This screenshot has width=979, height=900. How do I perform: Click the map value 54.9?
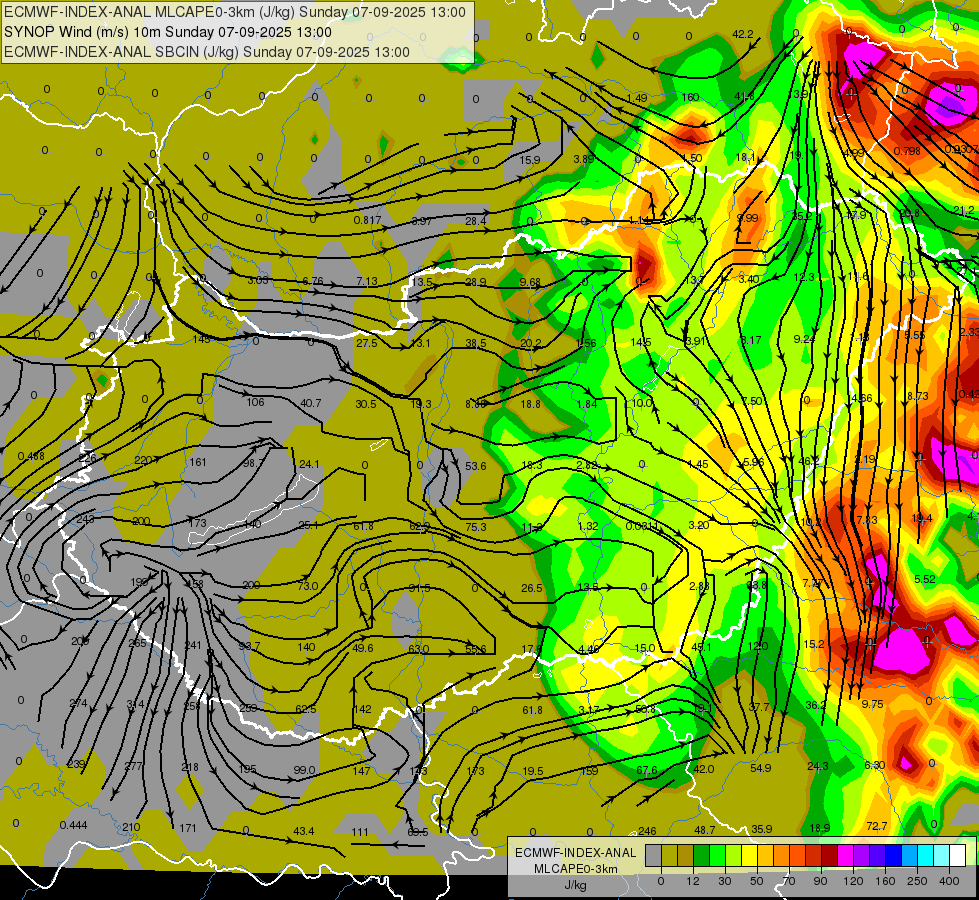pyautogui.click(x=760, y=768)
